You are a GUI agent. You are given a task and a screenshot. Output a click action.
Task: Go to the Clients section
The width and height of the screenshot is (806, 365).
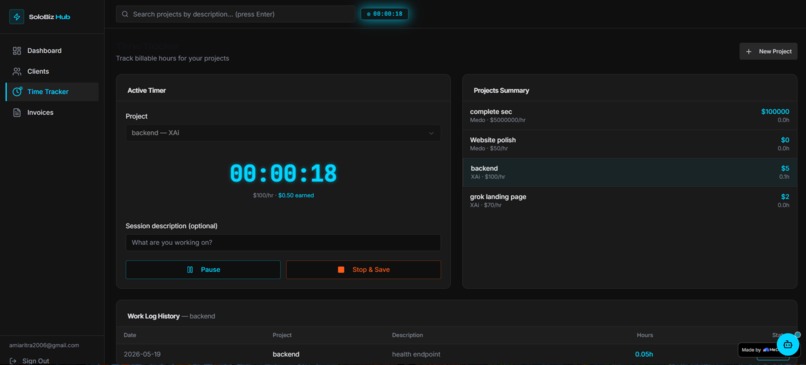52,71
